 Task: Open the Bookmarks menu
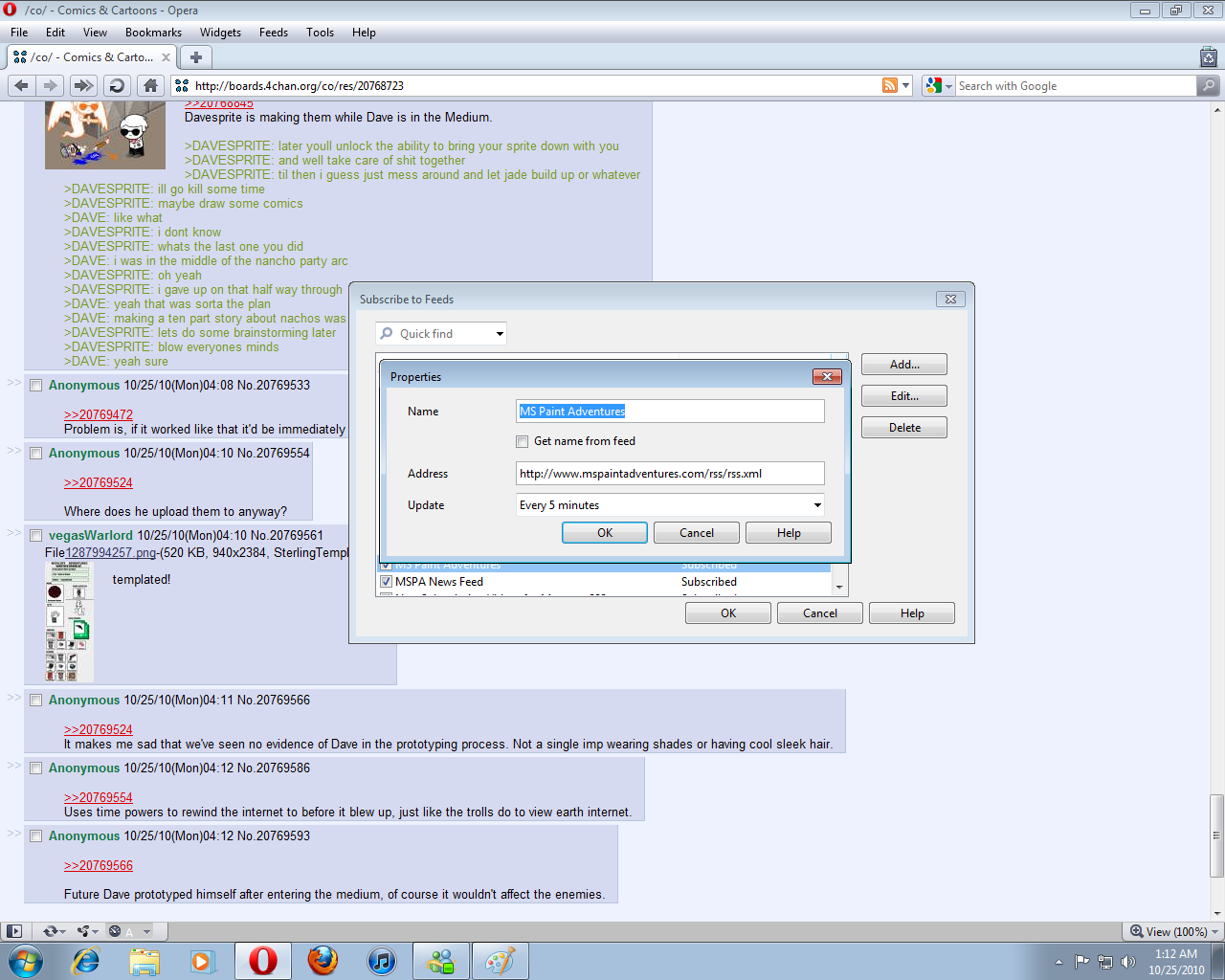153,33
